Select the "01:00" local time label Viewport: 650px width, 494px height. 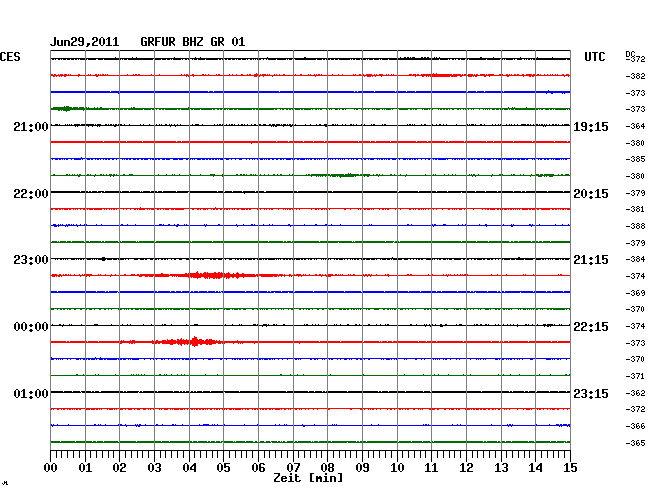31,393
